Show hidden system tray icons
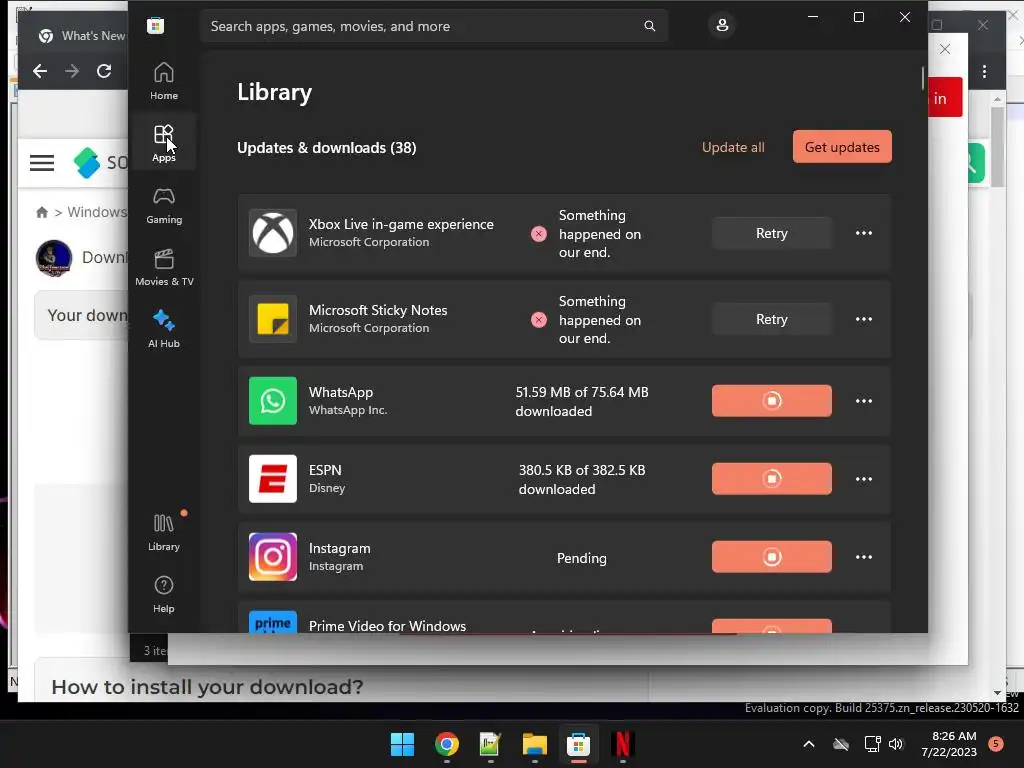 (808, 744)
